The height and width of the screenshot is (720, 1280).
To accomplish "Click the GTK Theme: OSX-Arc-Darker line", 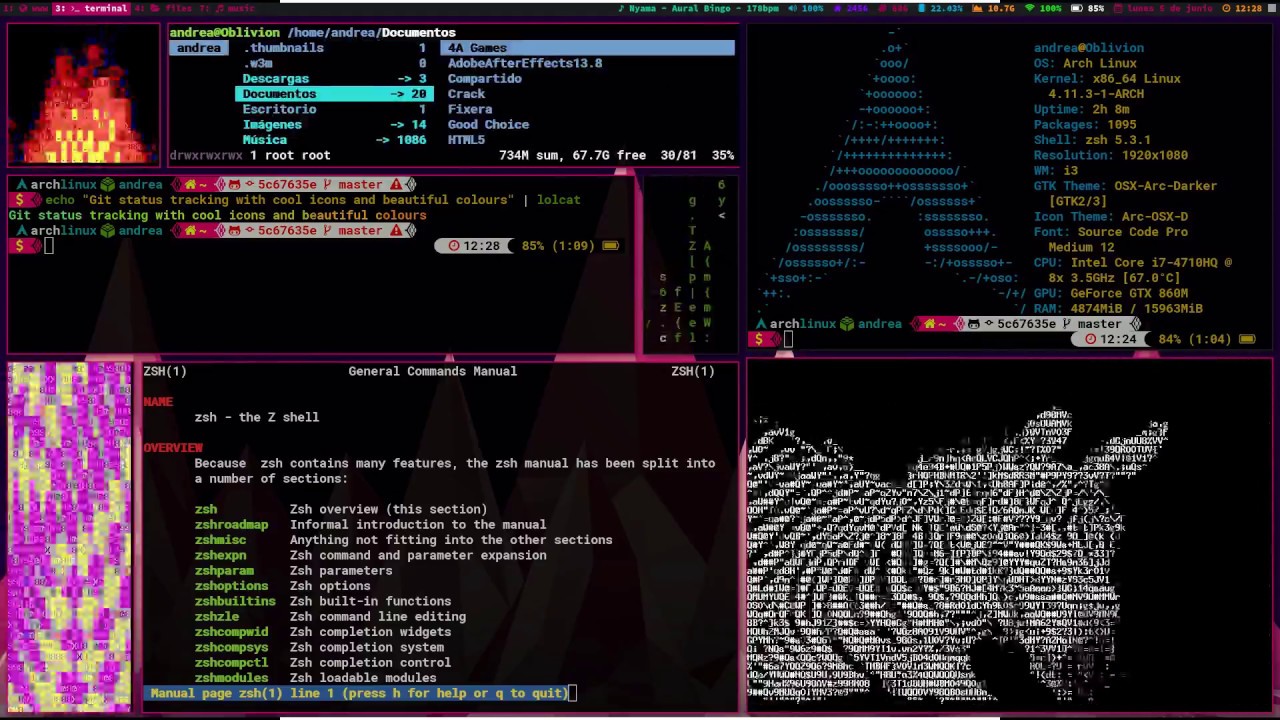I will [x=1125, y=186].
